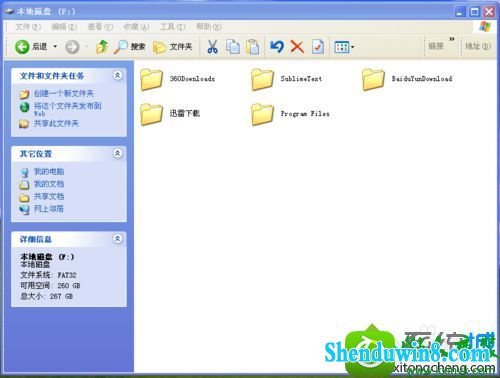Open the Tools (工具) menu
The height and width of the screenshot is (378, 500).
pos(172,27)
